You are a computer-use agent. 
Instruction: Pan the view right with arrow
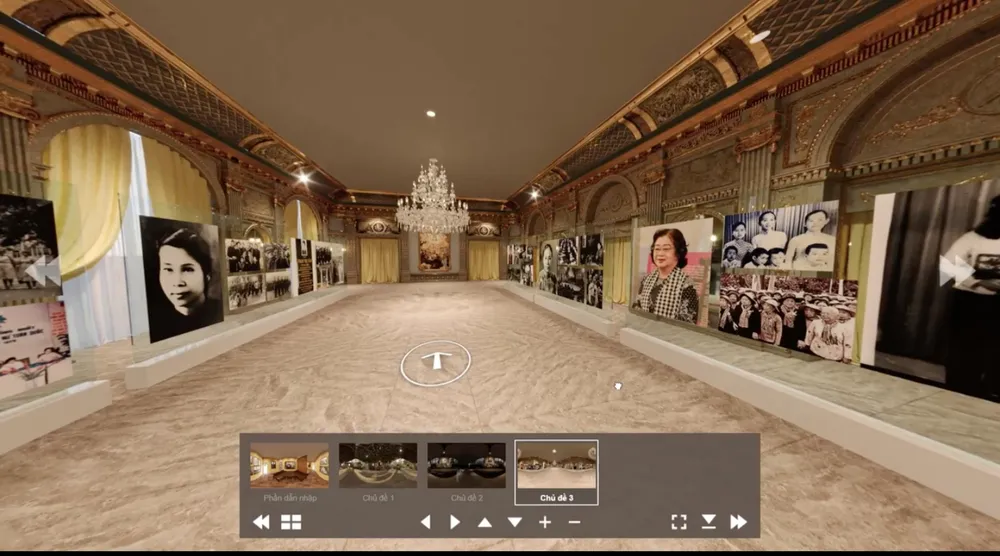pyautogui.click(x=455, y=522)
